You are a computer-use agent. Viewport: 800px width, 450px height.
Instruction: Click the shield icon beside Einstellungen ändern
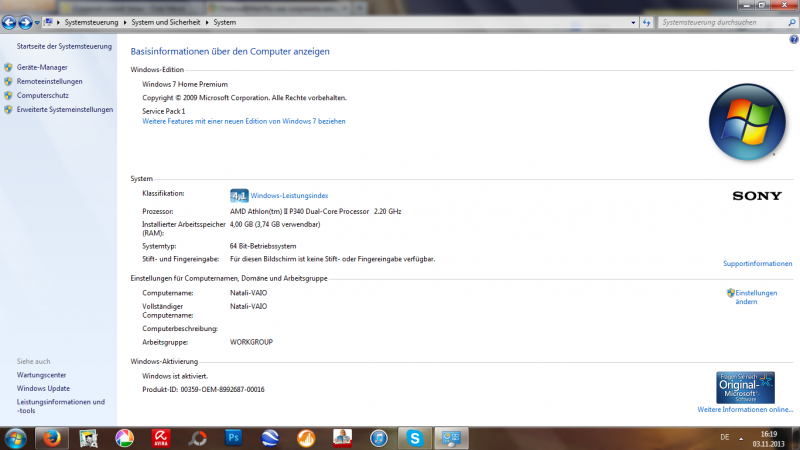coord(731,293)
